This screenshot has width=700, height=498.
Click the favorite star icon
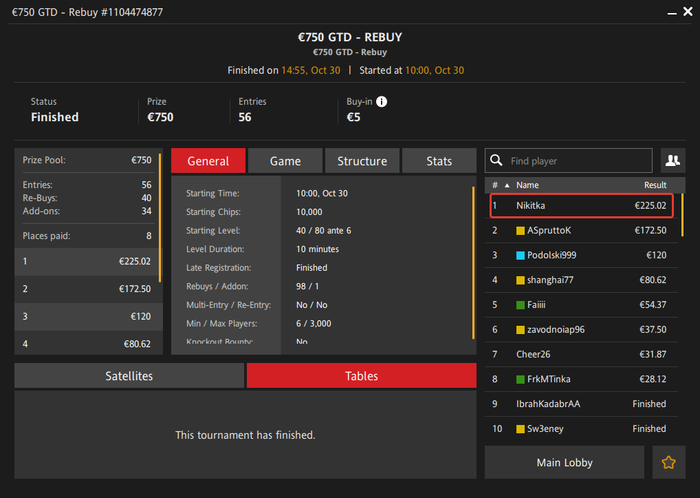pyautogui.click(x=668, y=462)
